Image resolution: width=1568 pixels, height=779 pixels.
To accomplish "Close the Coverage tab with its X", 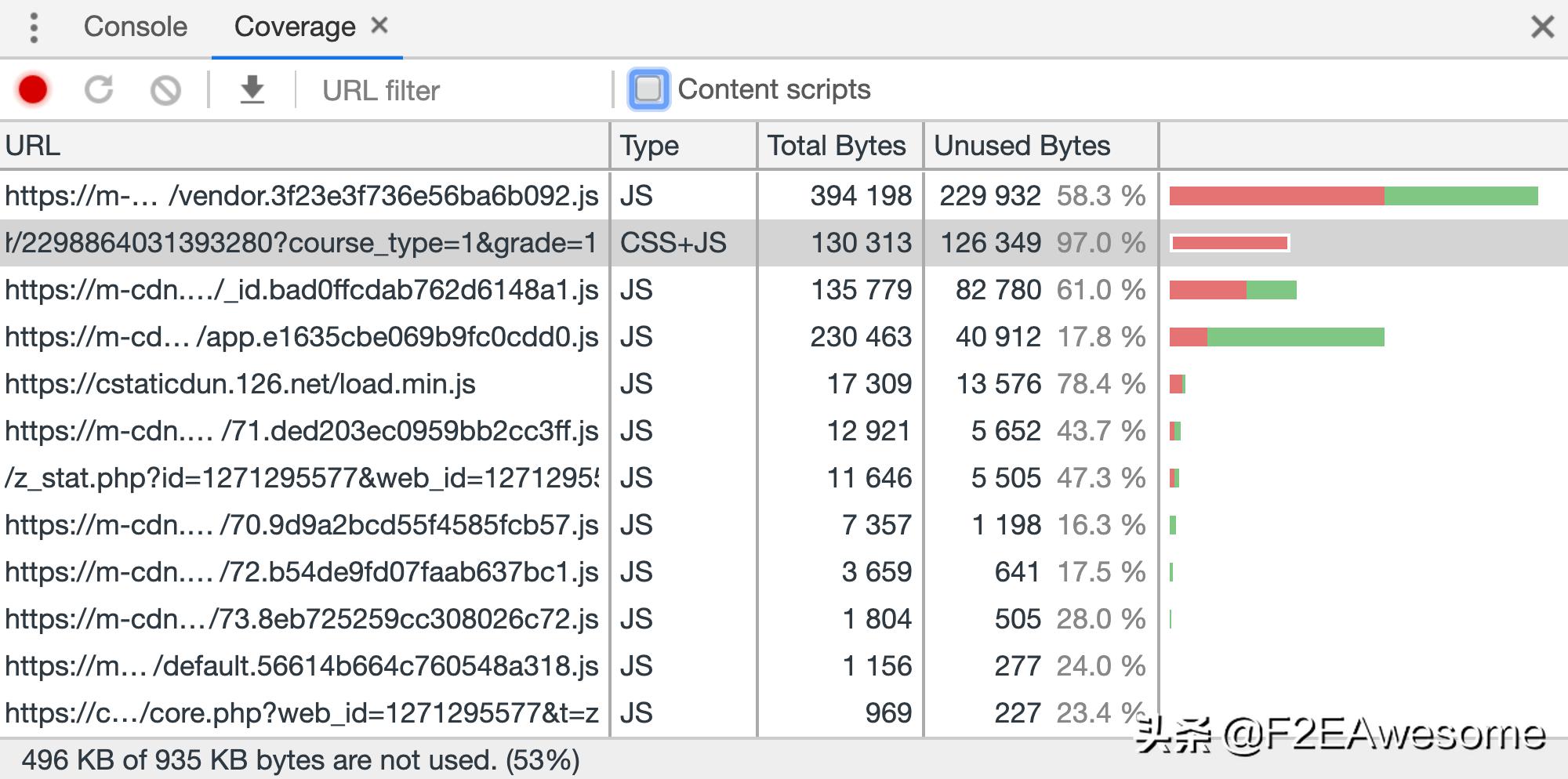I will pyautogui.click(x=380, y=26).
